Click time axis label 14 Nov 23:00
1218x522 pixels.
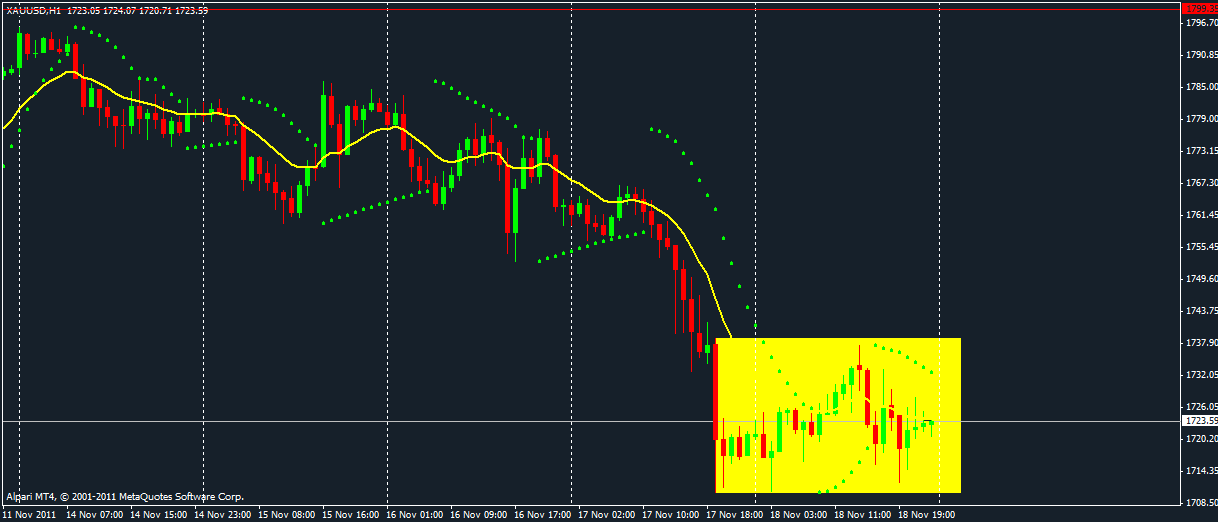coord(222,514)
